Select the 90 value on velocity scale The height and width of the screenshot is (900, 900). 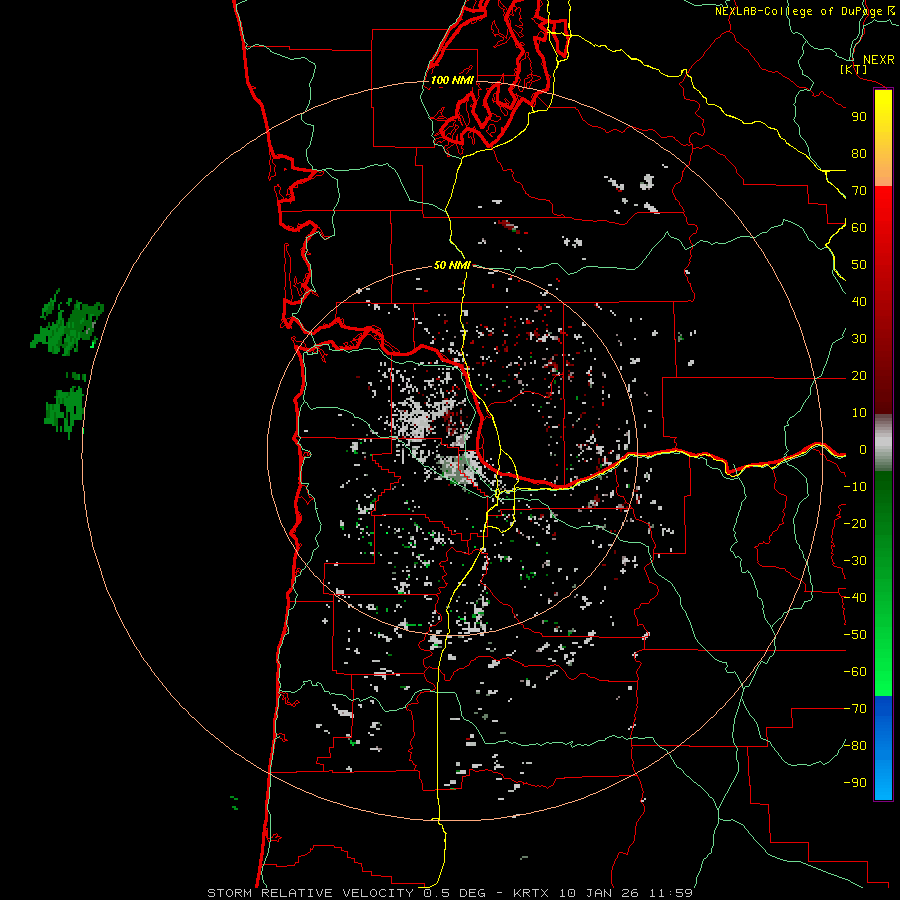[859, 117]
